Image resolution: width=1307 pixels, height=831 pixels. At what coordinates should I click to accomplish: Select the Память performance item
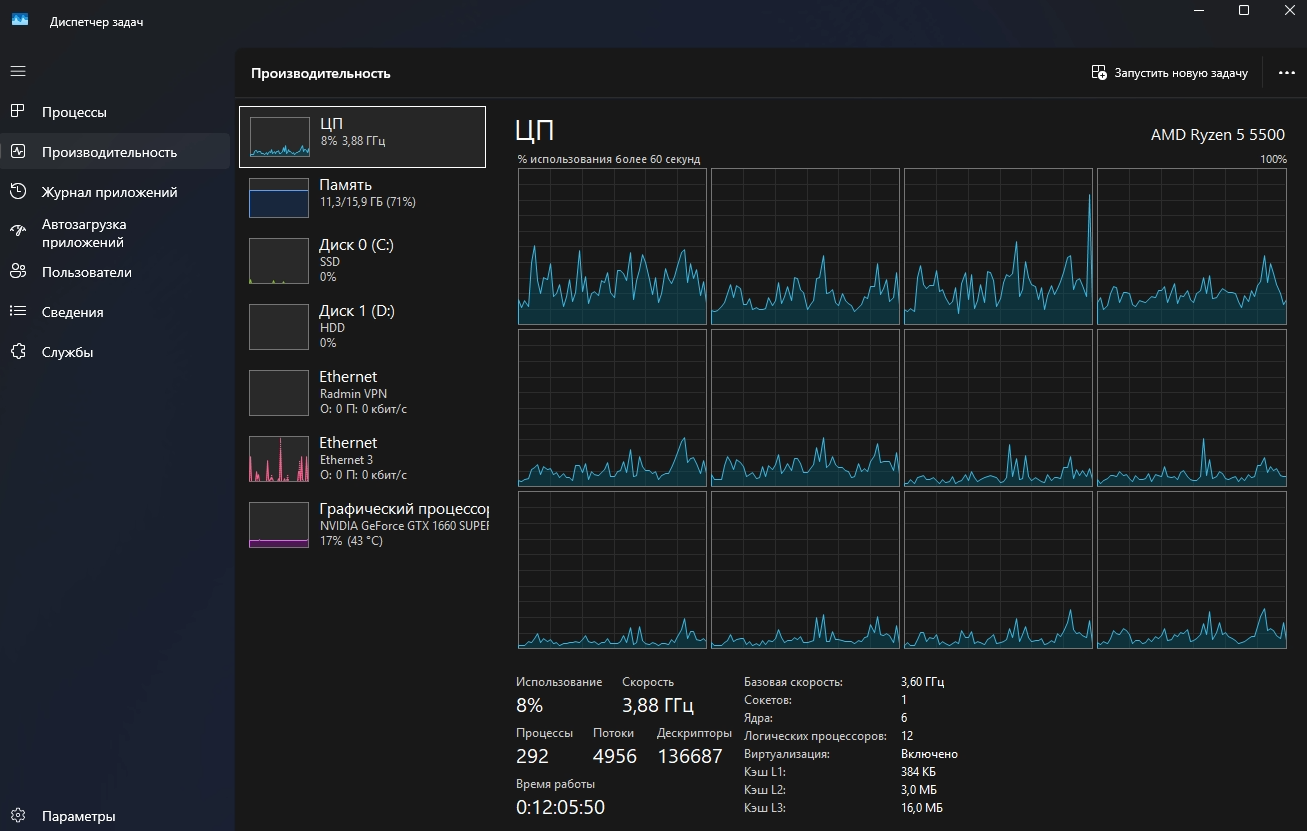coord(362,197)
